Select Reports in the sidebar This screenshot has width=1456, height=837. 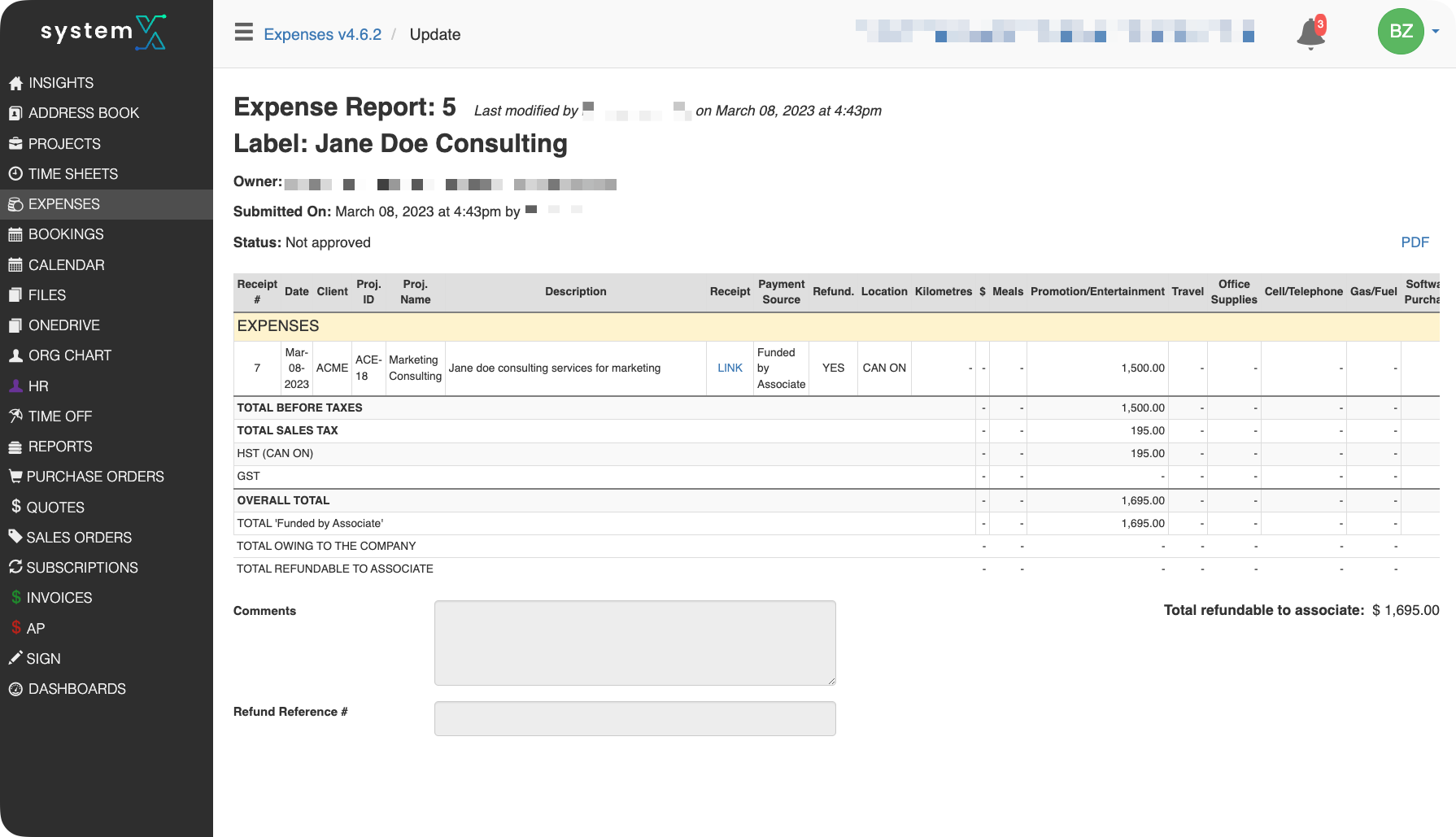point(60,446)
